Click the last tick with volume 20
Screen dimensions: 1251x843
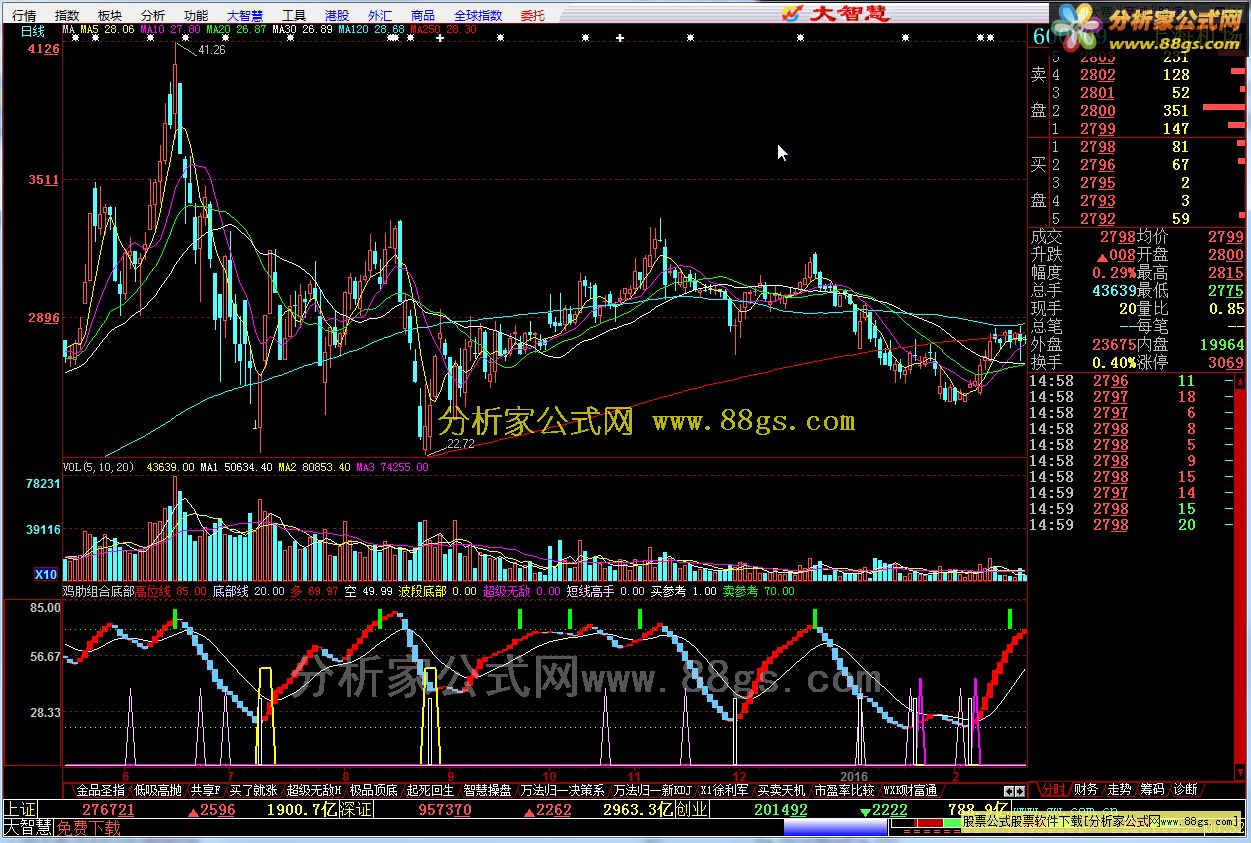(x=1186, y=525)
